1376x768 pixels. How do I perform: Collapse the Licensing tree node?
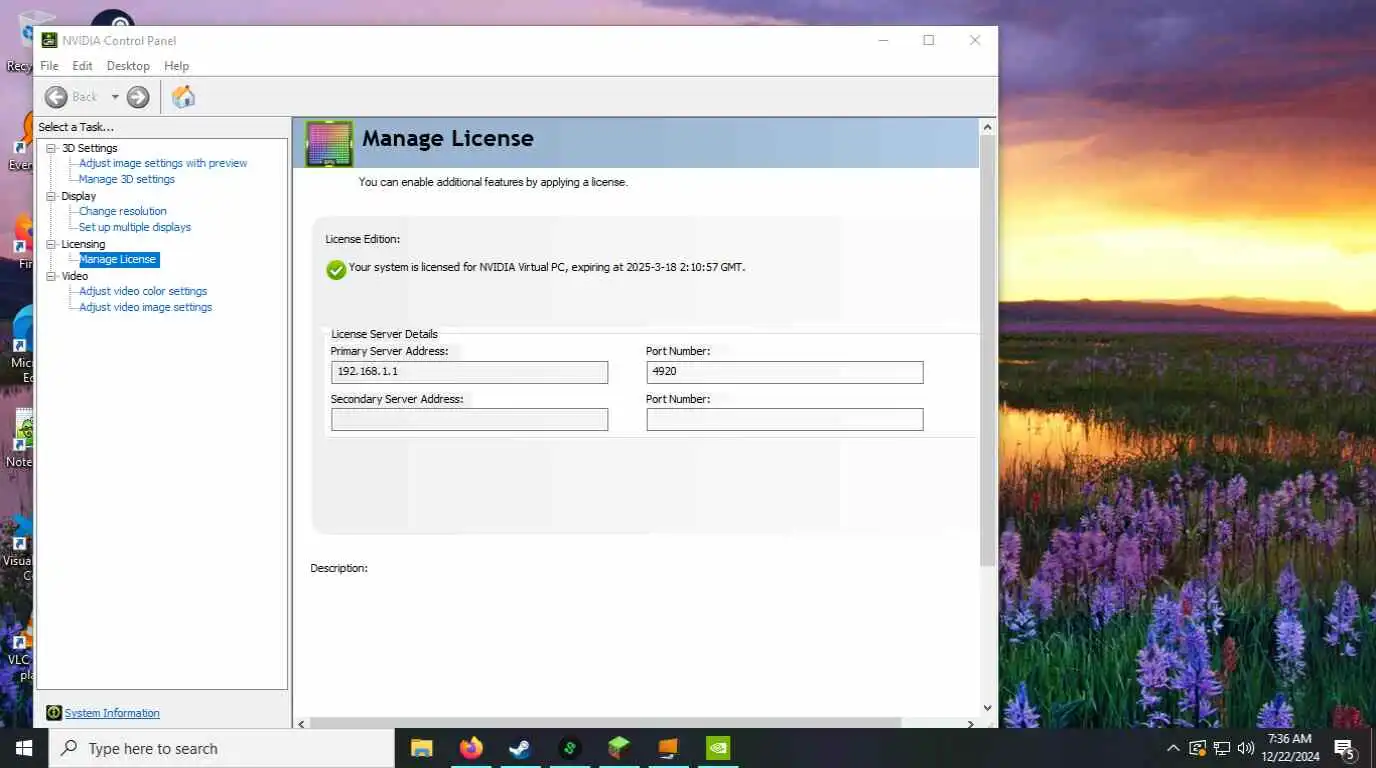pyautogui.click(x=52, y=244)
